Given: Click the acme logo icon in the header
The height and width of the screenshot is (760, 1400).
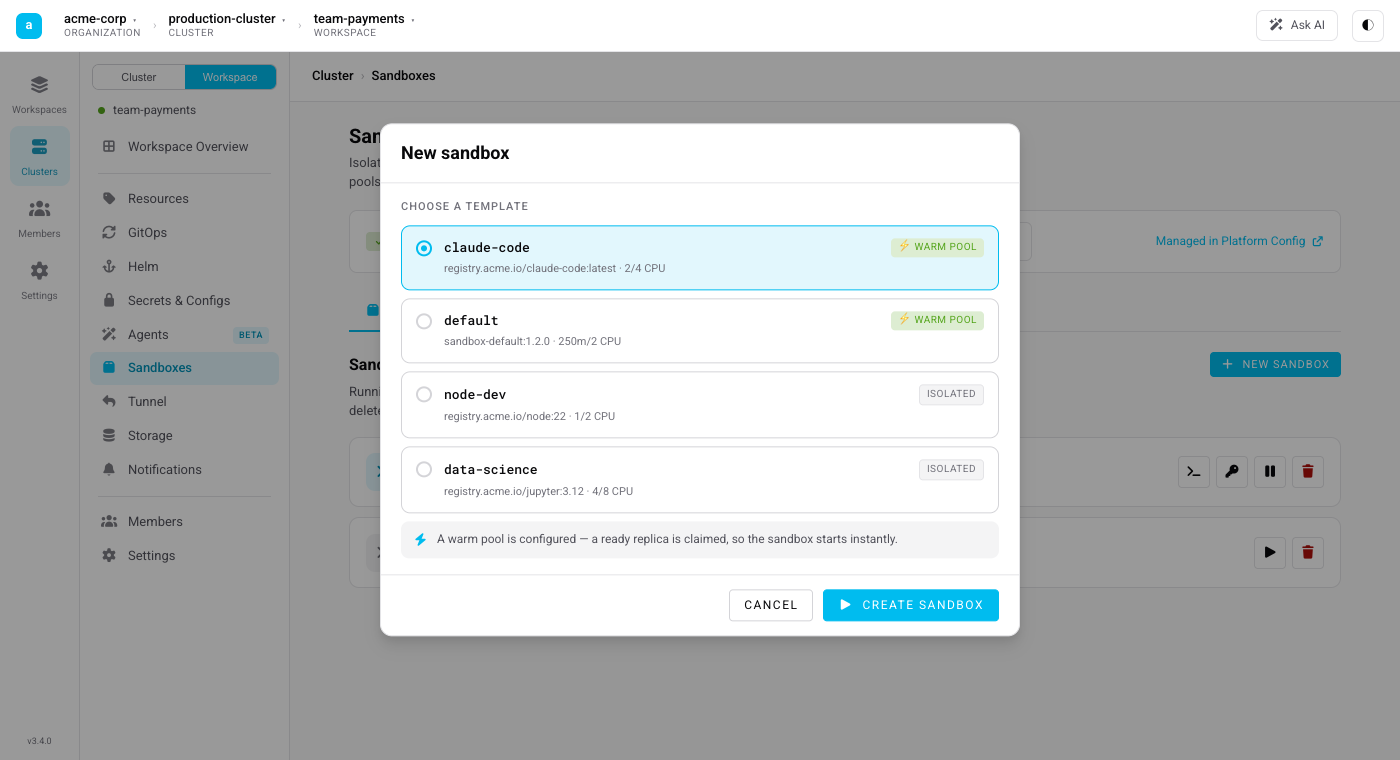Looking at the screenshot, I should [29, 25].
